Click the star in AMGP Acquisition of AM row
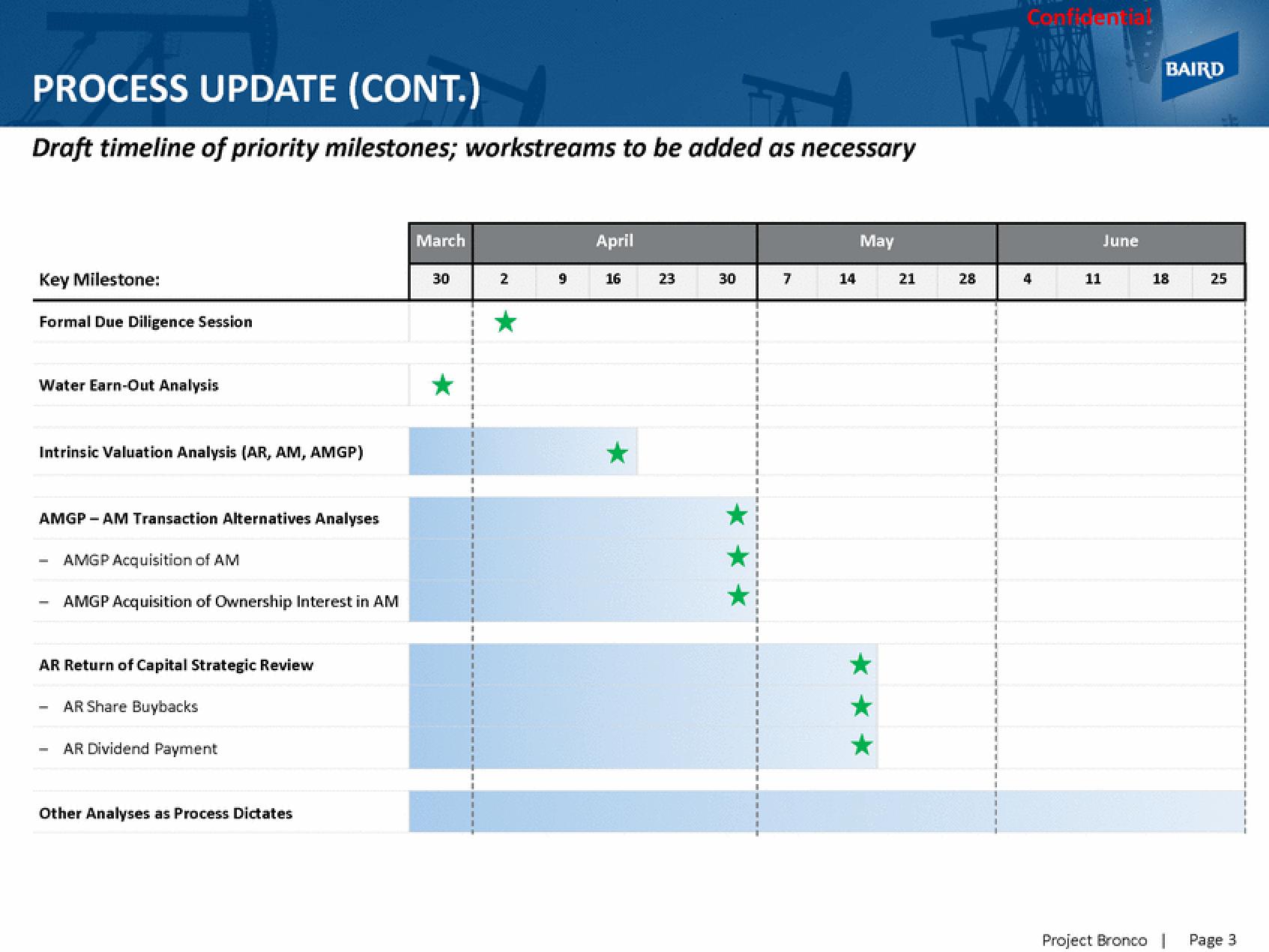The width and height of the screenshot is (1269, 952). (x=738, y=556)
